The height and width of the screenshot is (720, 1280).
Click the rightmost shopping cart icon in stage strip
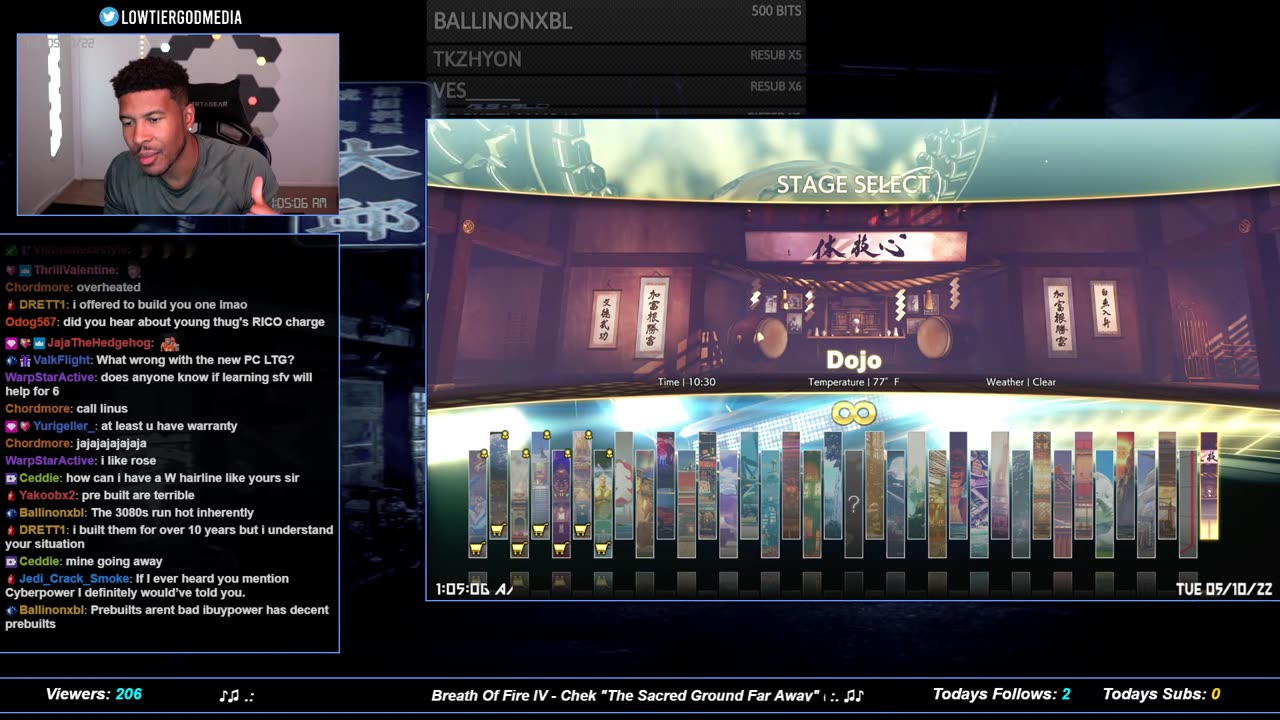[x=602, y=548]
